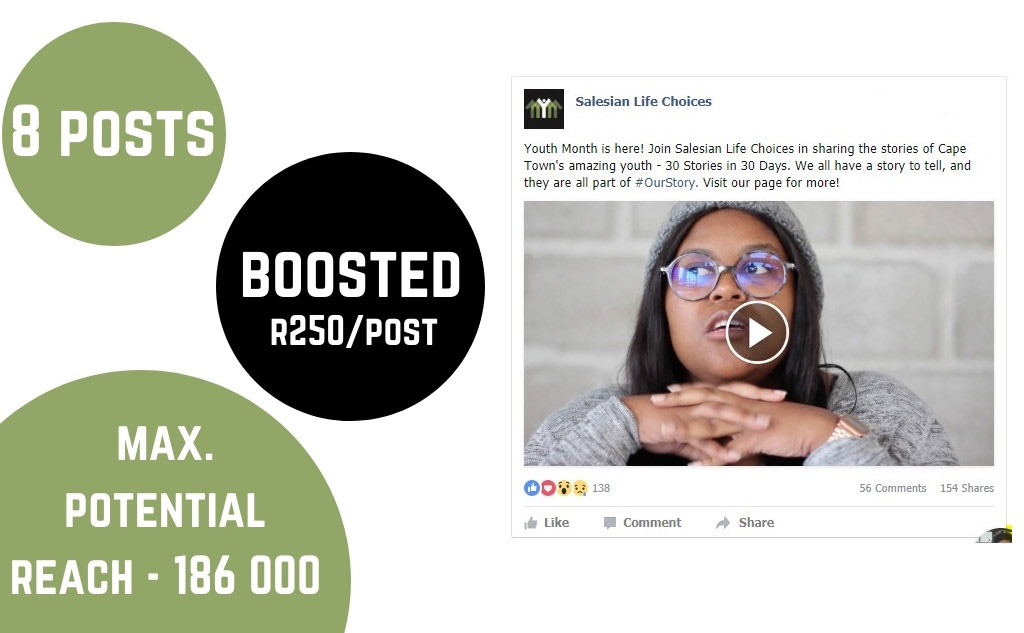Click the green 8 POSTS circle
This screenshot has width=1024, height=633.
pyautogui.click(x=114, y=134)
